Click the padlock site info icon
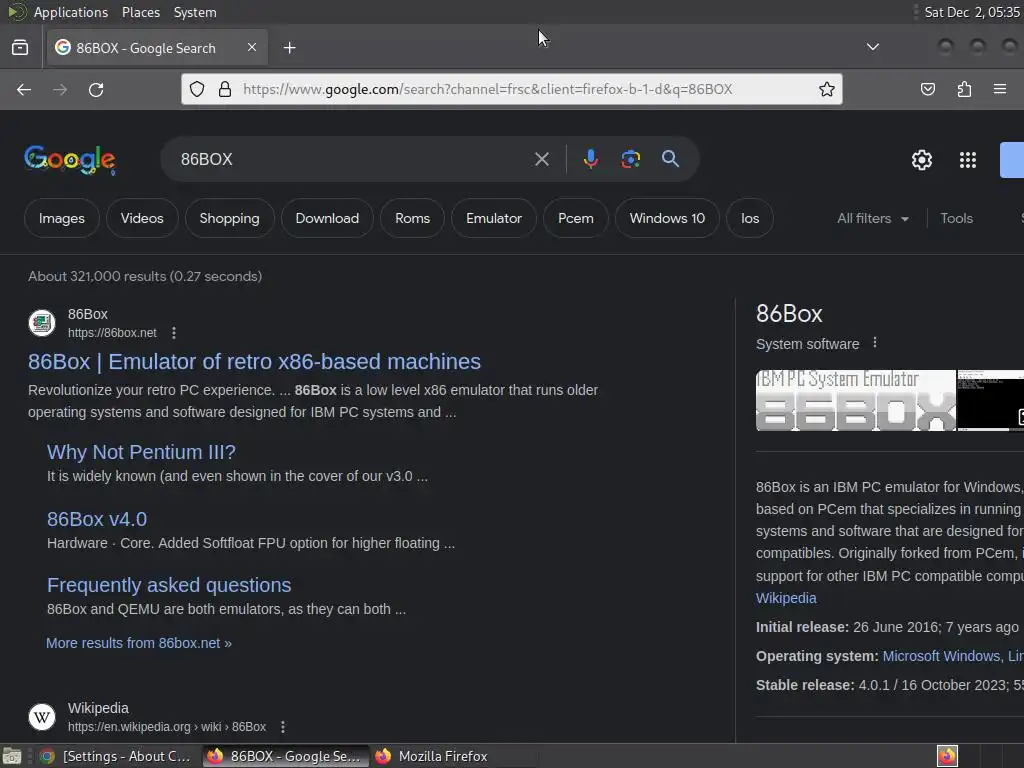1024x768 pixels. click(x=225, y=89)
